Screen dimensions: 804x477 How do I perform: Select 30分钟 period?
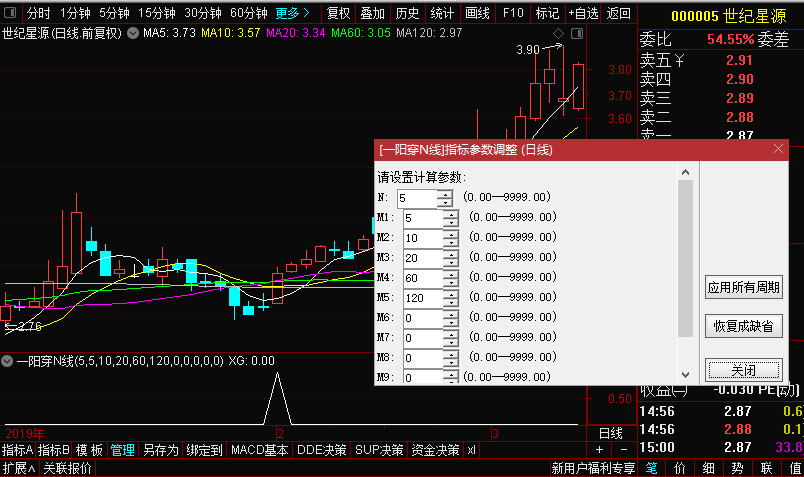(203, 13)
